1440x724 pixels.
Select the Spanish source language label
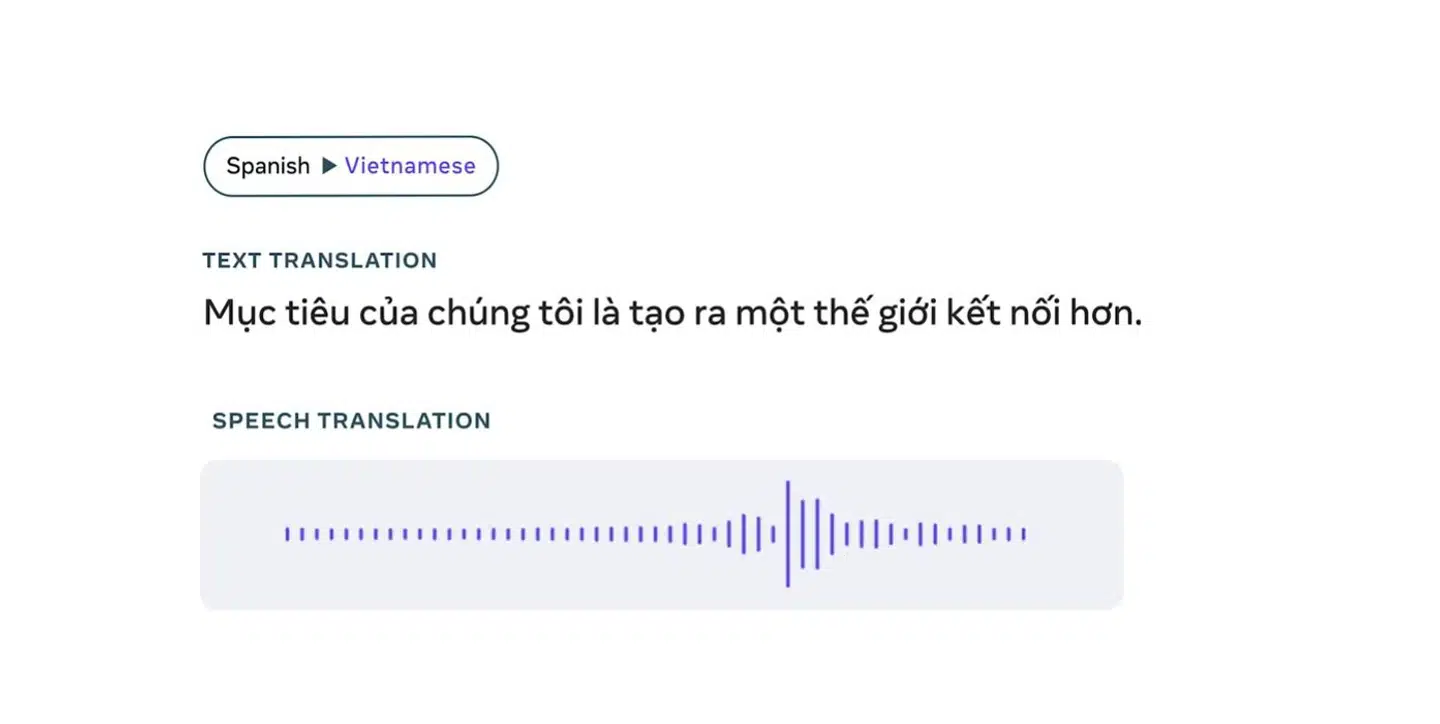[x=268, y=166]
